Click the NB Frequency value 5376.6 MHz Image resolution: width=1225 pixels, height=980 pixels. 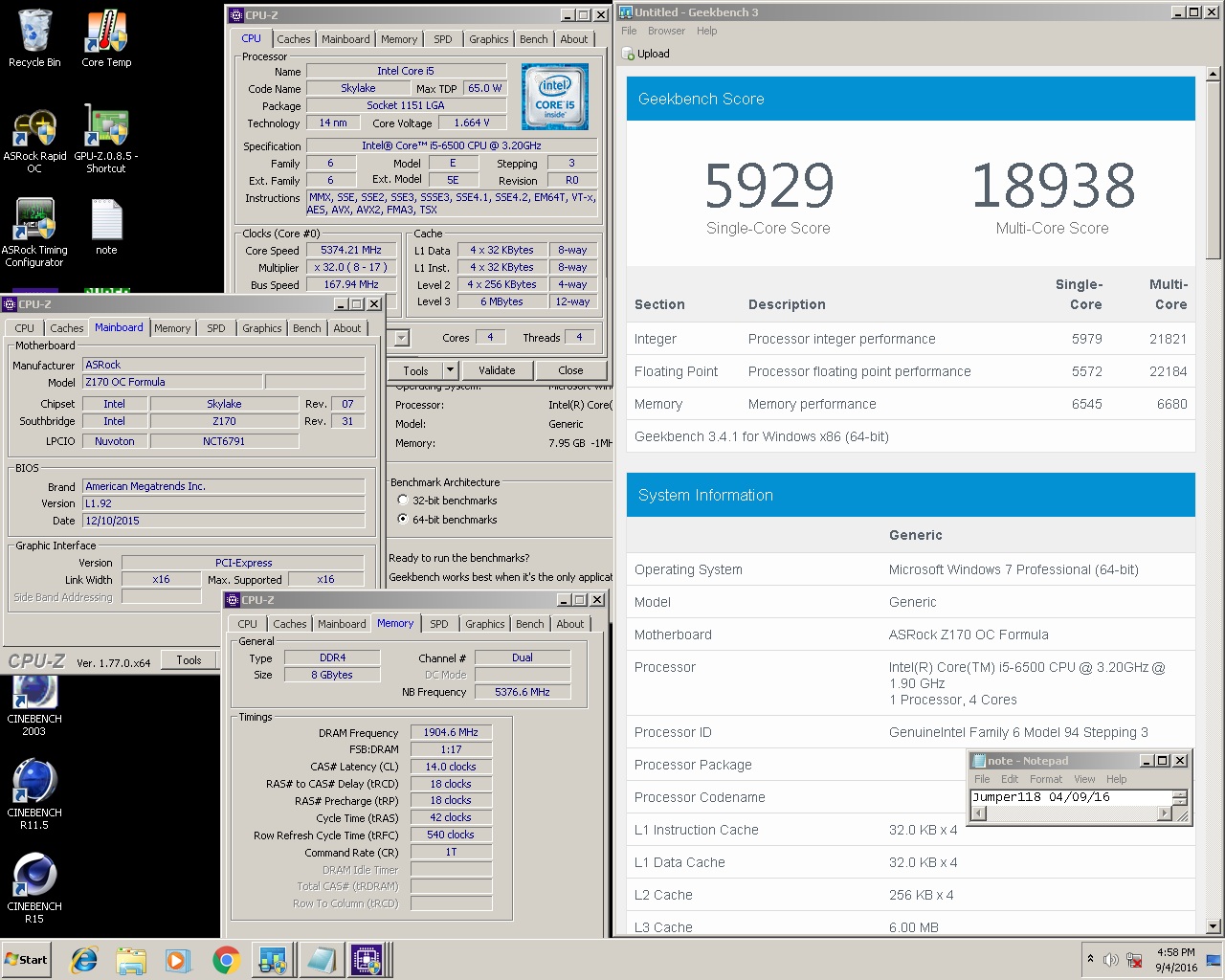(x=523, y=692)
